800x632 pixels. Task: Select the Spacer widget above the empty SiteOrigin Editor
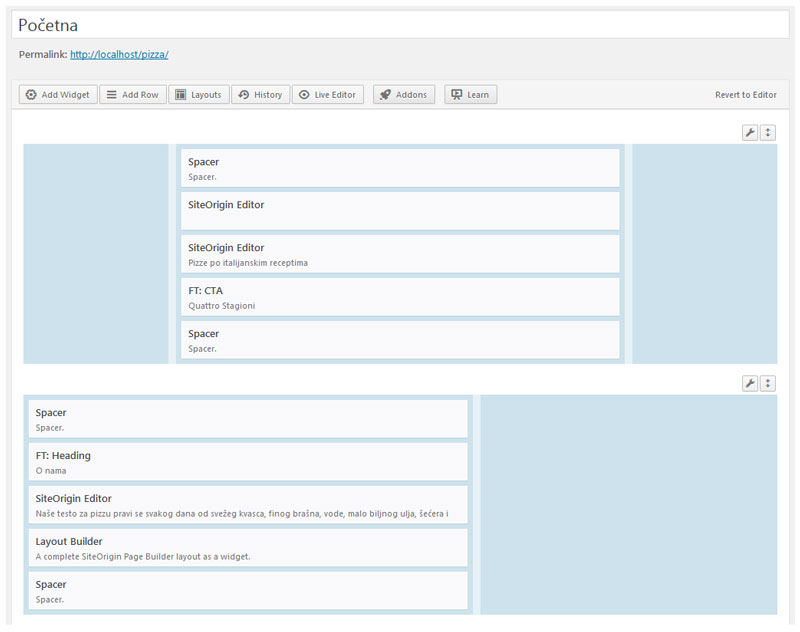(400, 168)
